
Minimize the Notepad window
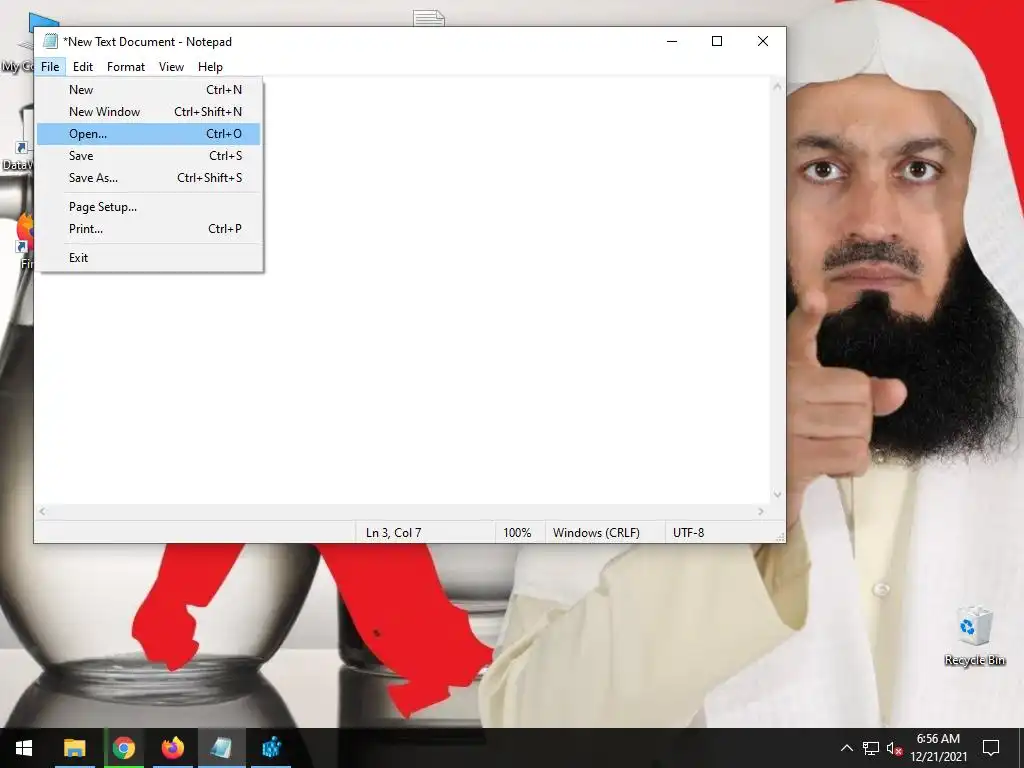(672, 41)
